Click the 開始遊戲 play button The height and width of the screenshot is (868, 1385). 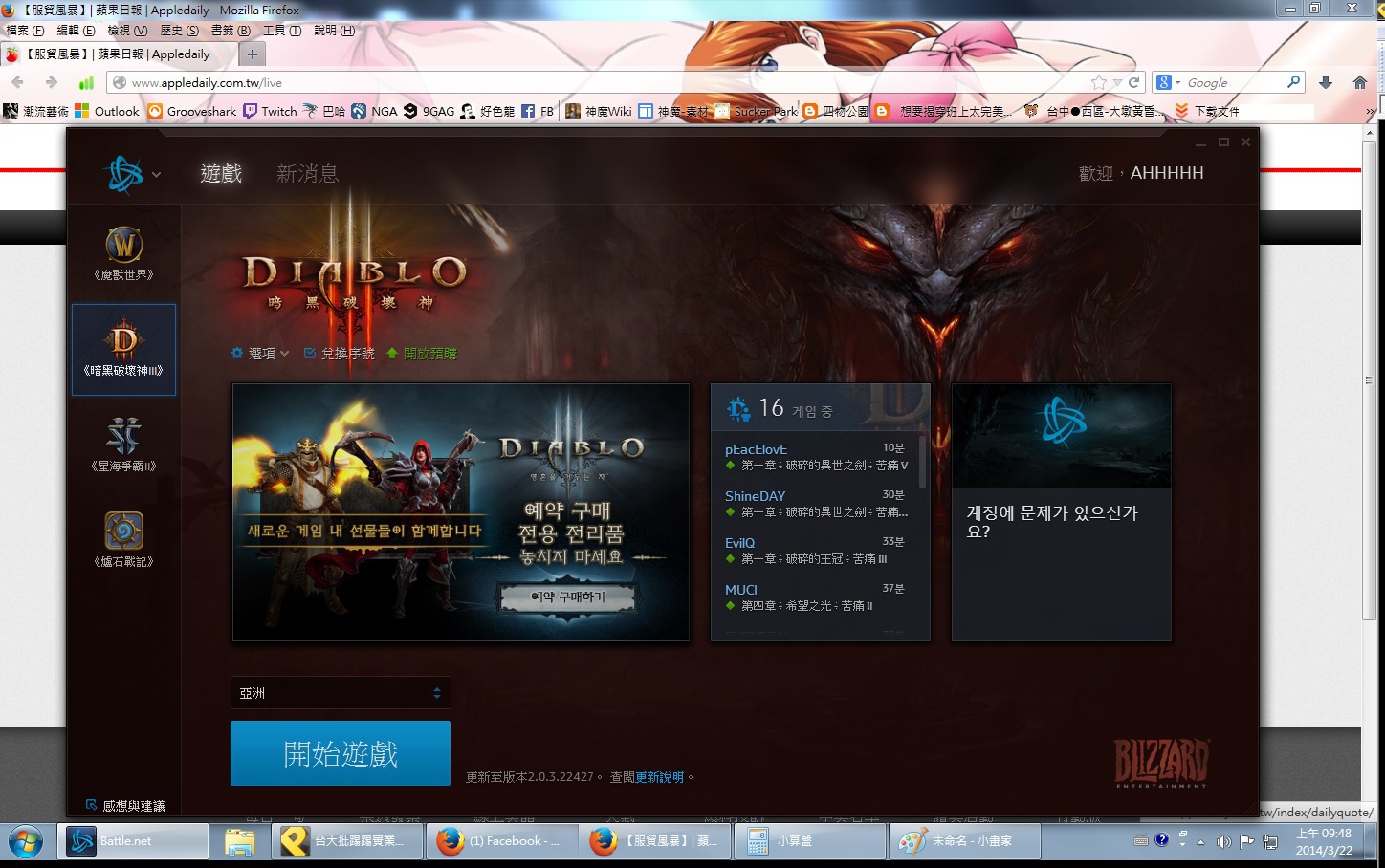(x=341, y=753)
